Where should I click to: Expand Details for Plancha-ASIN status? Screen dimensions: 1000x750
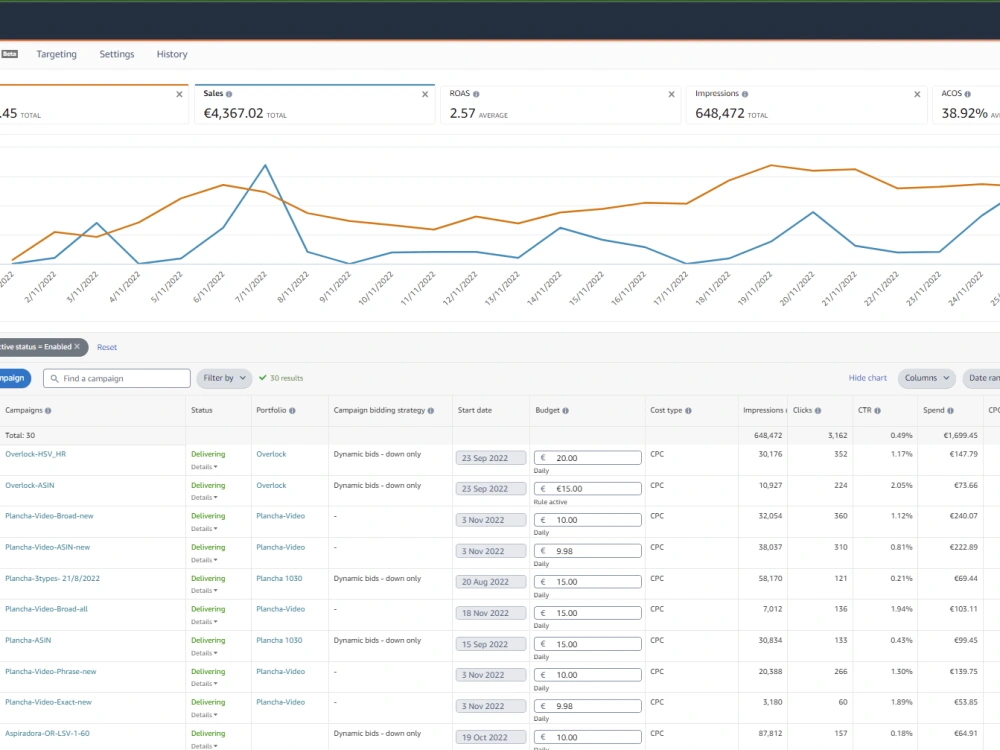[204, 653]
